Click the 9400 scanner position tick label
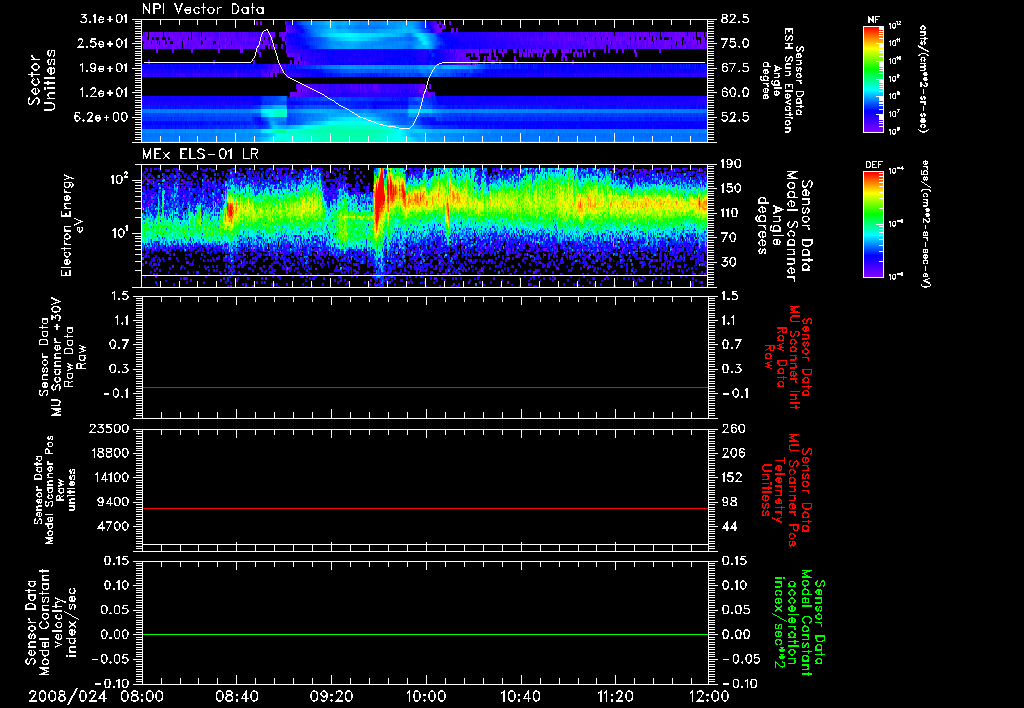 pyautogui.click(x=115, y=502)
